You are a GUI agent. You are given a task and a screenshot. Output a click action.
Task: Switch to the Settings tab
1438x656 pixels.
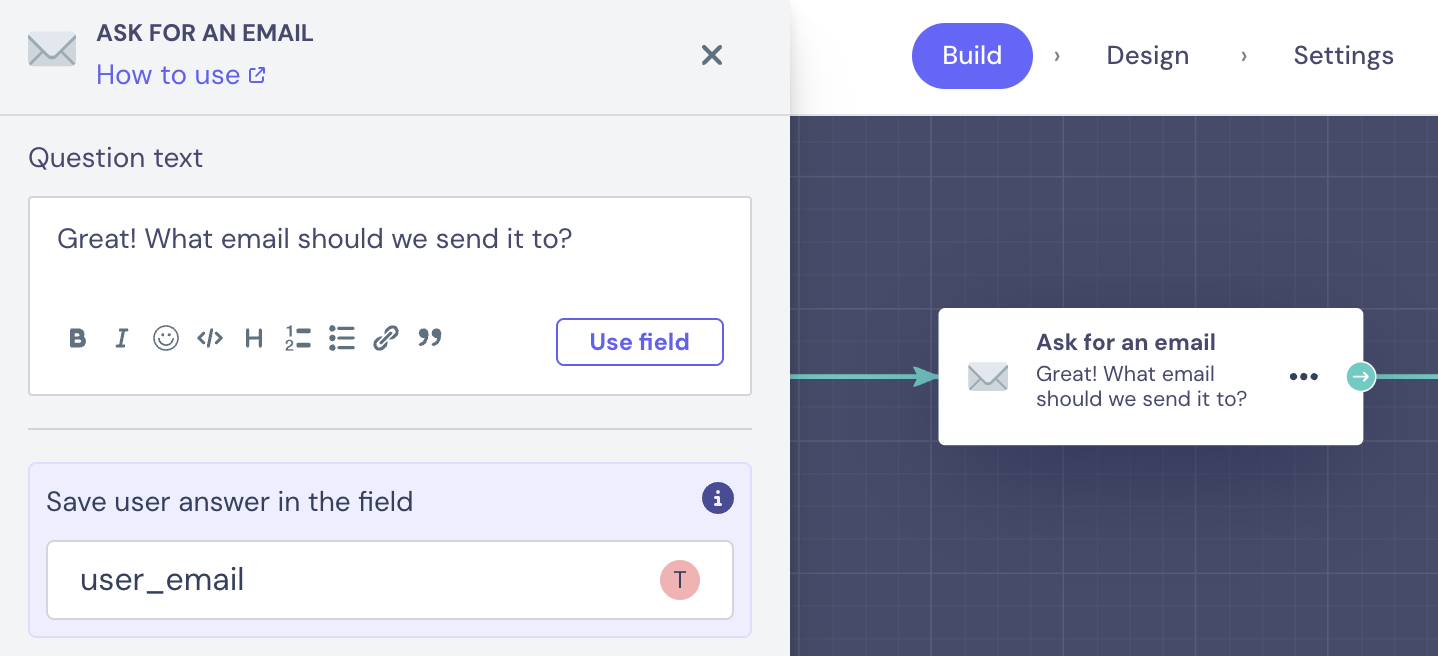coord(1344,56)
